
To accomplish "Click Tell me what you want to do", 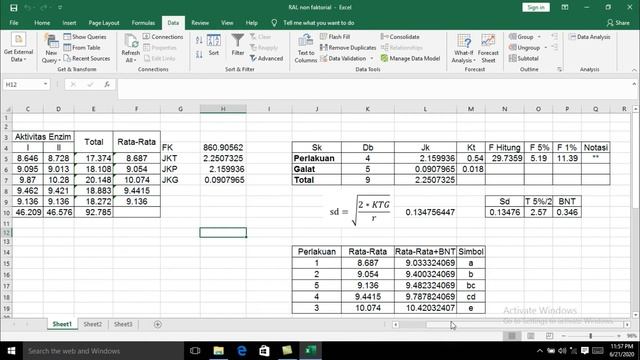I will tap(318, 23).
